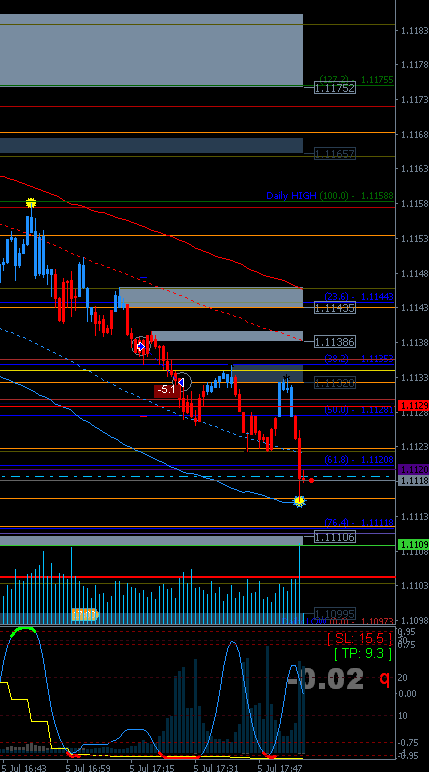The image size is (429, 772).
Task: Select the blue arrow trade entry marker
Action: 141,347
